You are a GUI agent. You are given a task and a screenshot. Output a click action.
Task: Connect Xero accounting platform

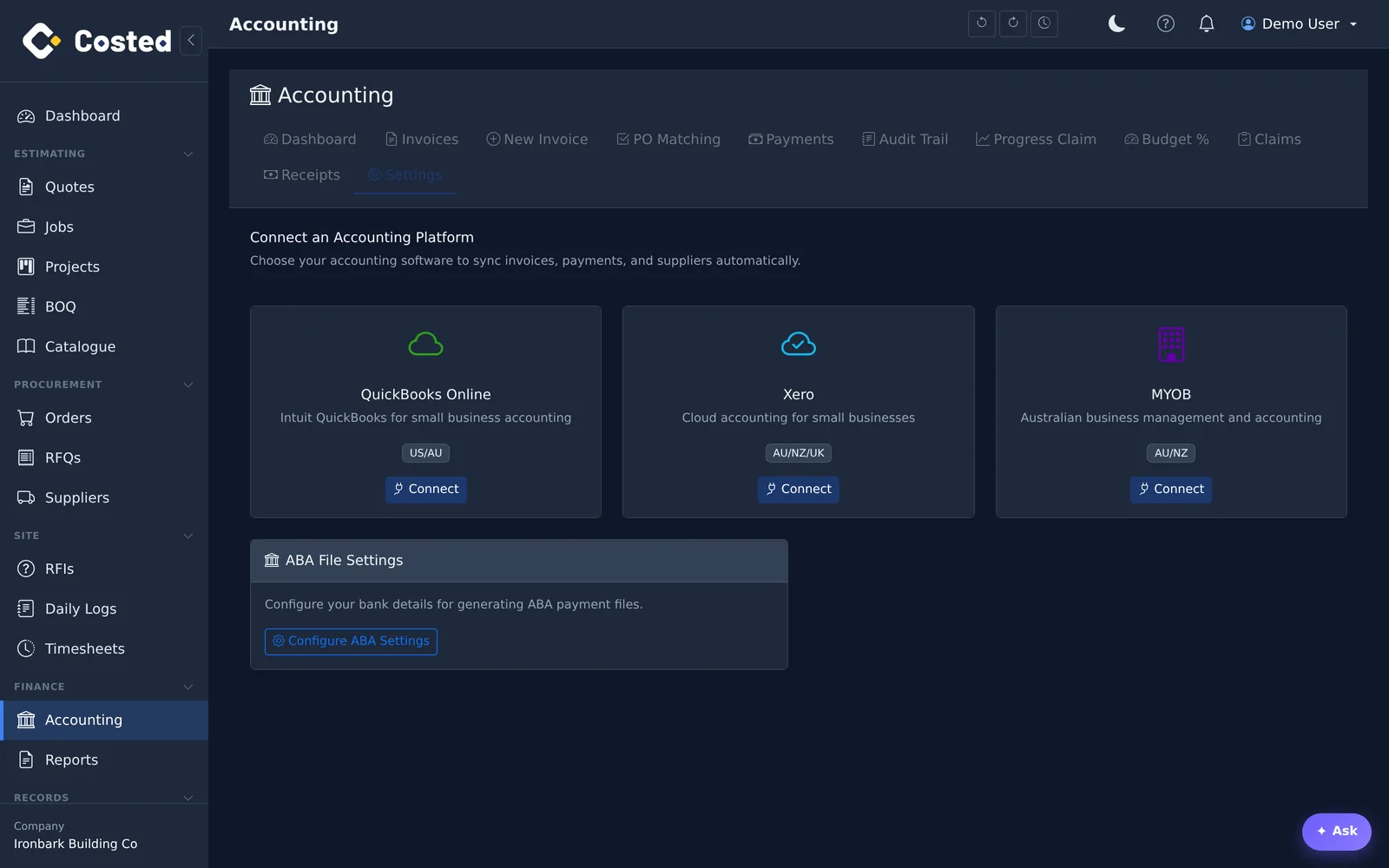click(799, 490)
